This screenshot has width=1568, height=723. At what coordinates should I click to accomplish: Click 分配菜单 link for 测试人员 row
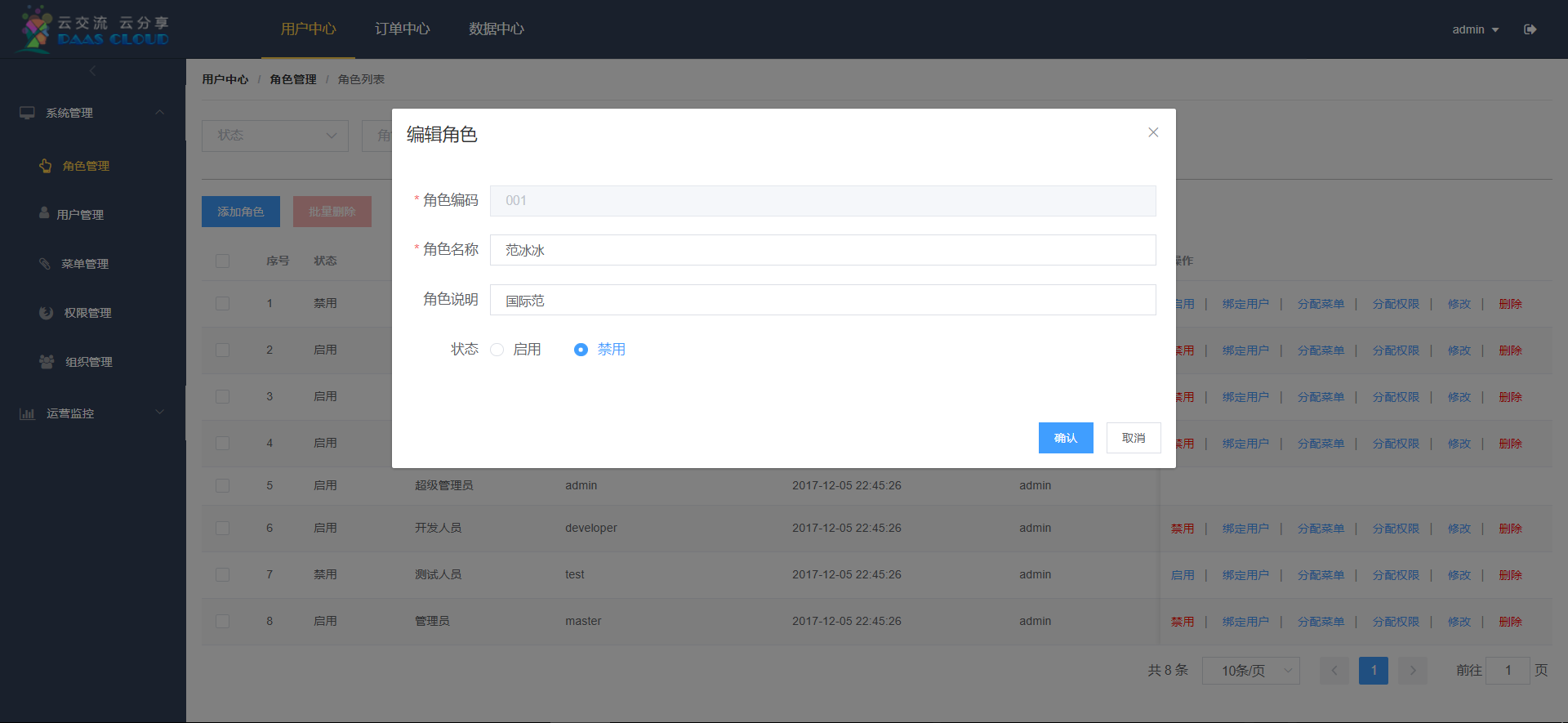(1321, 575)
